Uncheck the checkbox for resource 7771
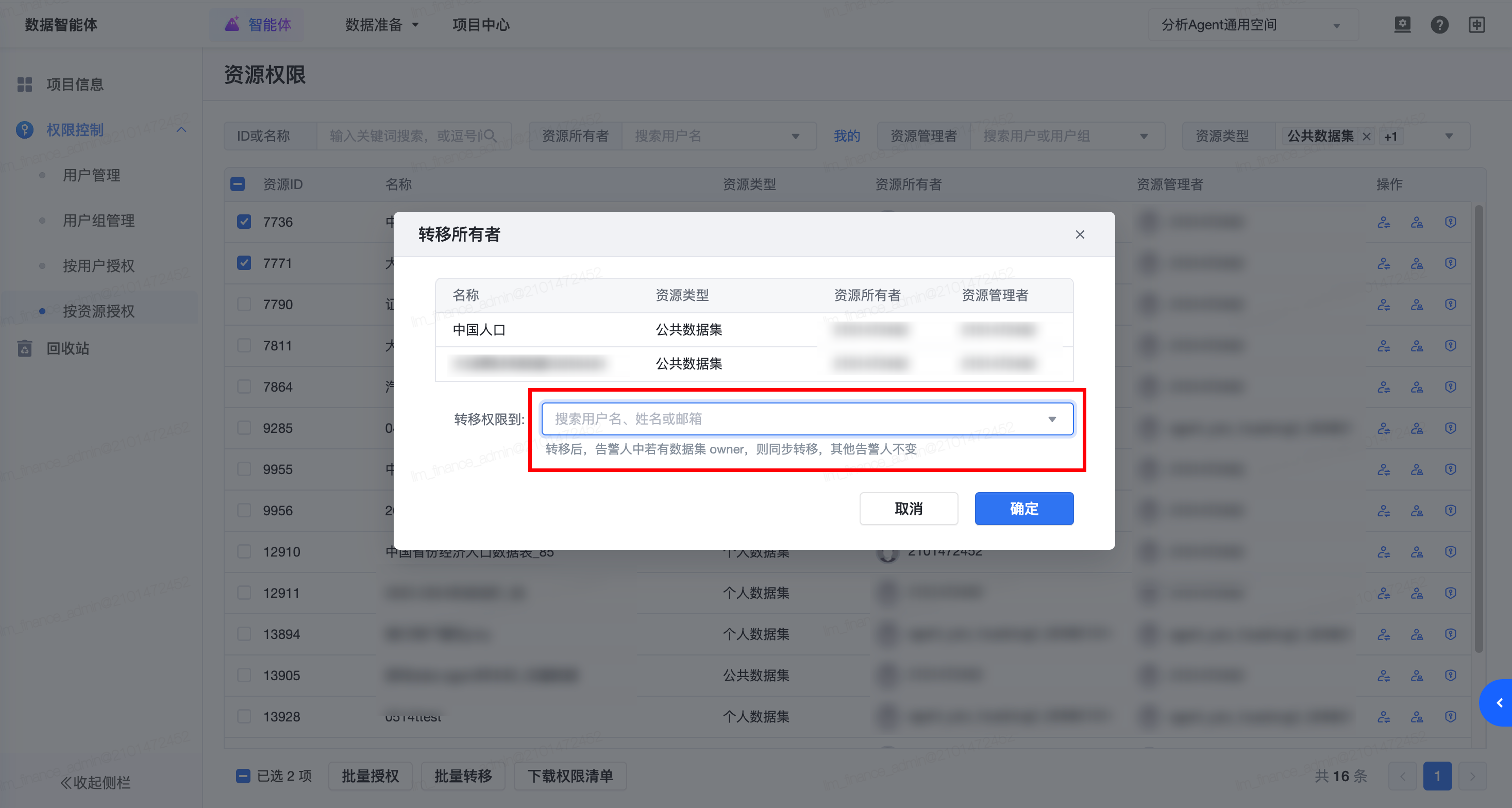Screen dimensions: 1512x808 (x=244, y=263)
